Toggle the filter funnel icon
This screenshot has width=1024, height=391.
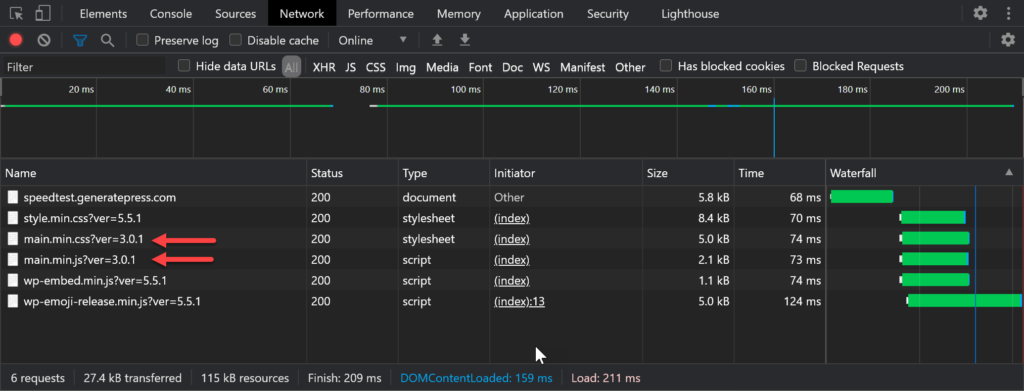(x=80, y=40)
